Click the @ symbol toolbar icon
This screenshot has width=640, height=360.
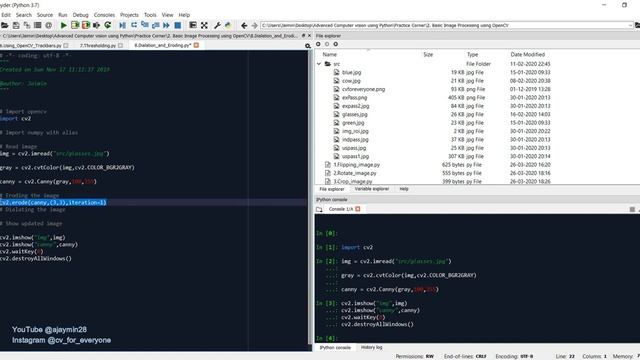(x=49, y=25)
